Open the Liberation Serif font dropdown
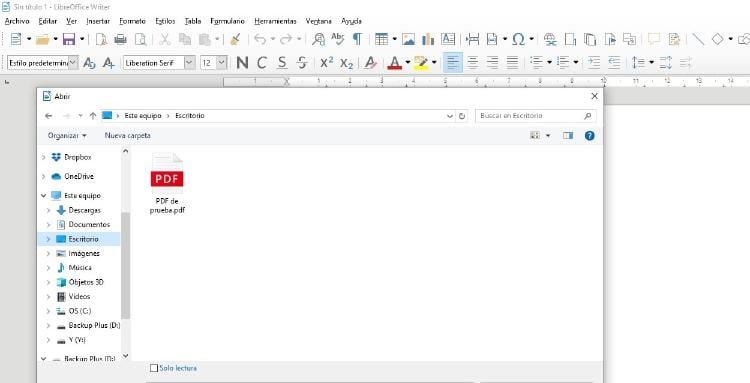 point(190,63)
